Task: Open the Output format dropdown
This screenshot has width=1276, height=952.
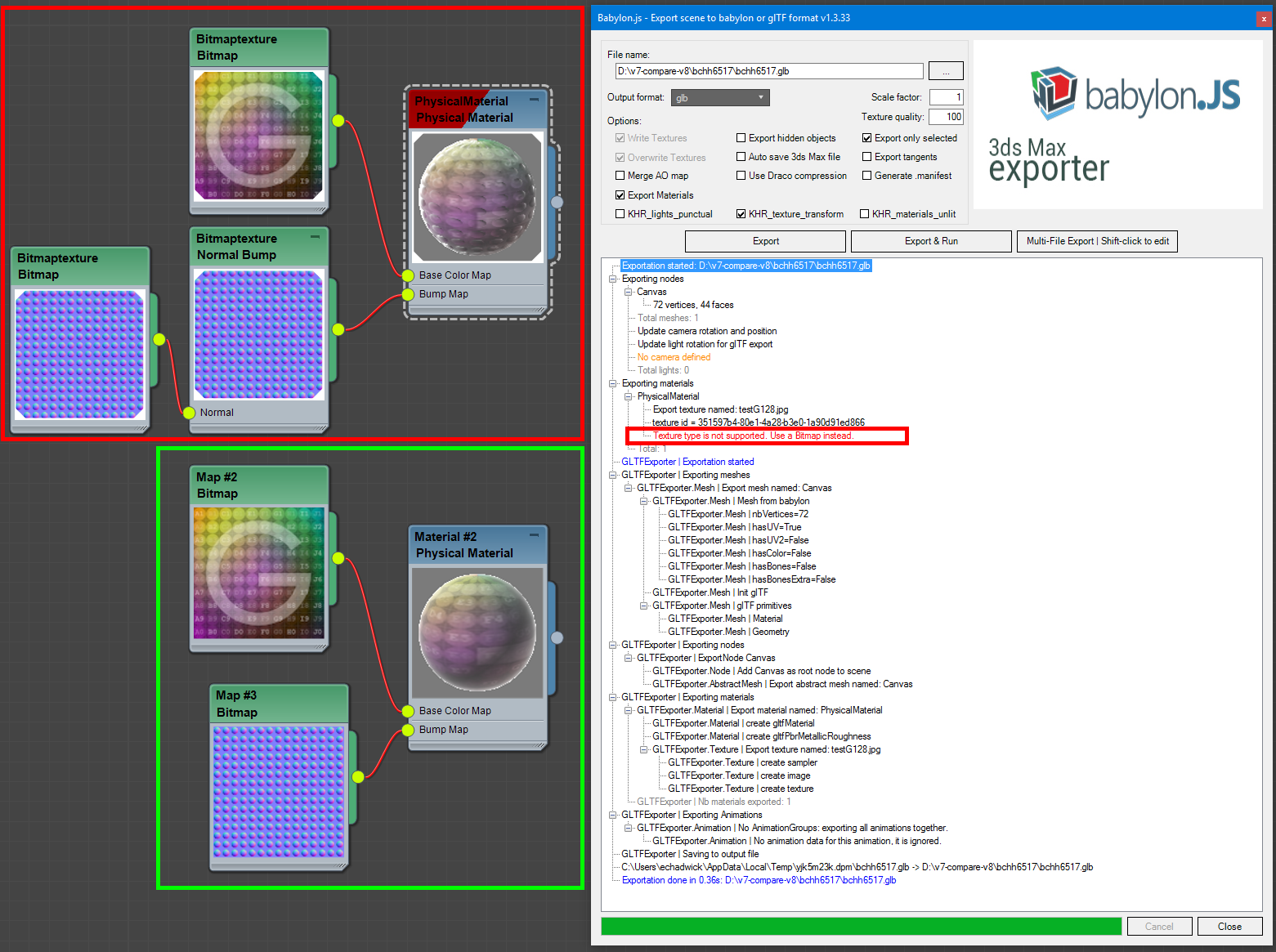Action: pos(720,98)
